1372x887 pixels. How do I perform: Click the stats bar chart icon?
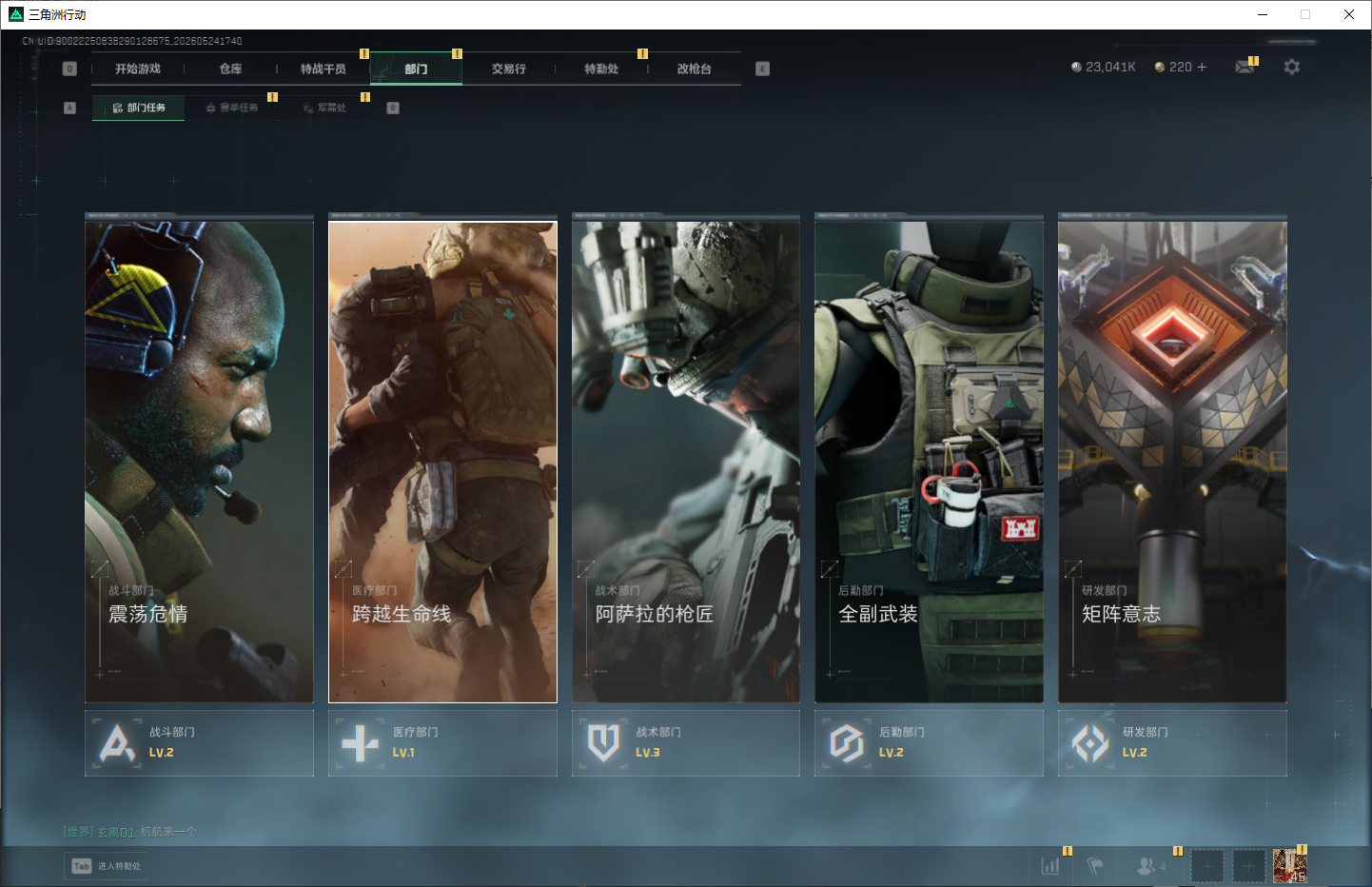(1050, 866)
